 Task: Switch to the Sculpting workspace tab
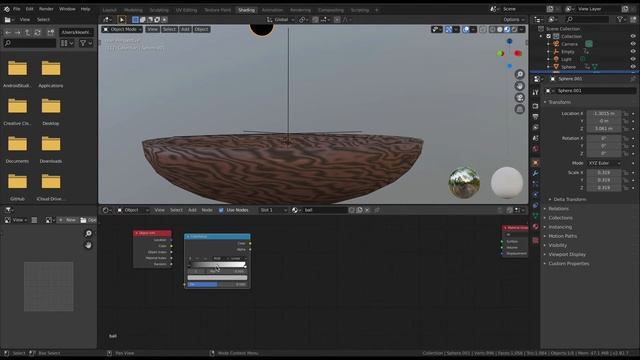coord(159,10)
